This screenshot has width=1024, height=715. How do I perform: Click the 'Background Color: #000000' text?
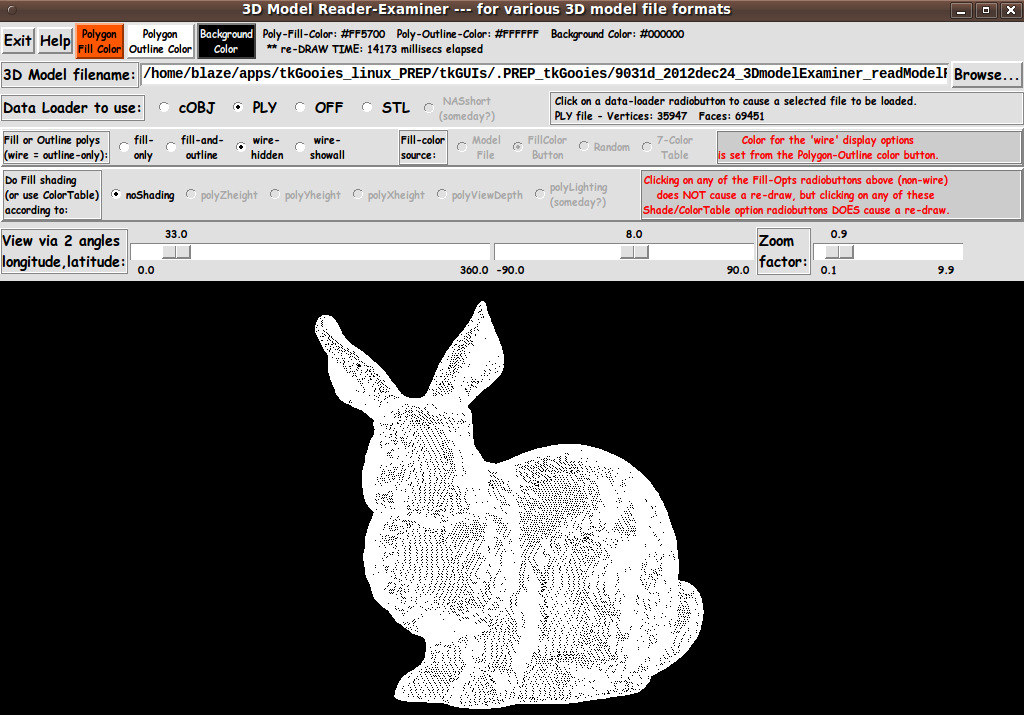tap(617, 34)
